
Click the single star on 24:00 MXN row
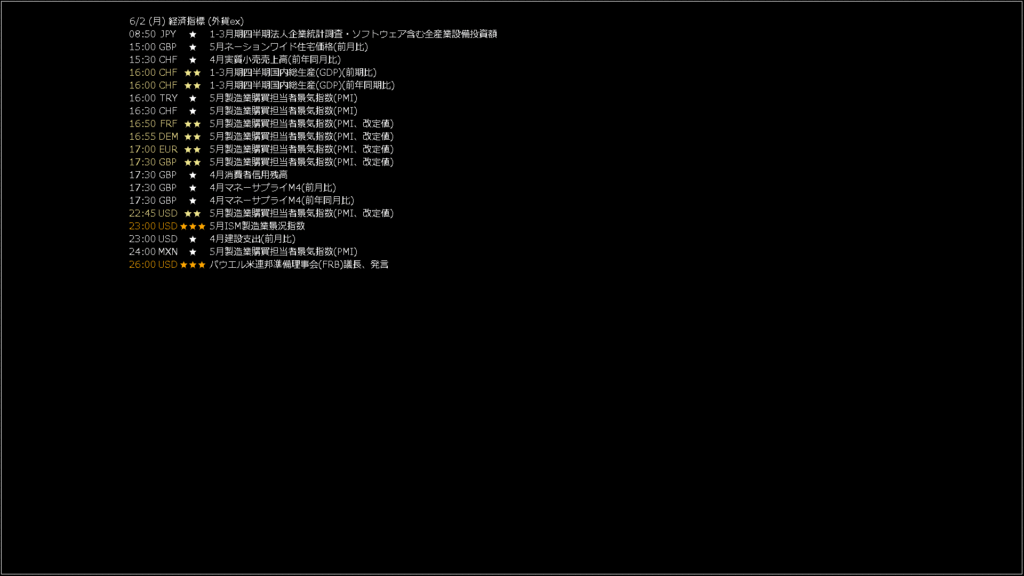(193, 251)
